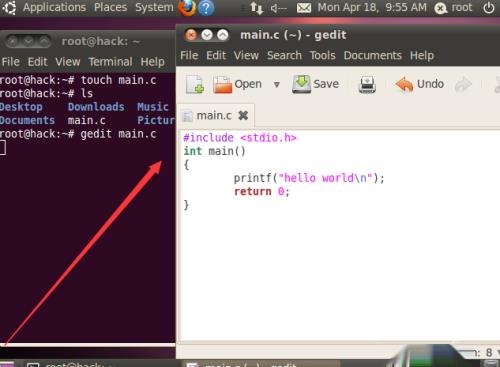Close the main.c tab with X
This screenshot has height=367, width=500.
click(243, 115)
